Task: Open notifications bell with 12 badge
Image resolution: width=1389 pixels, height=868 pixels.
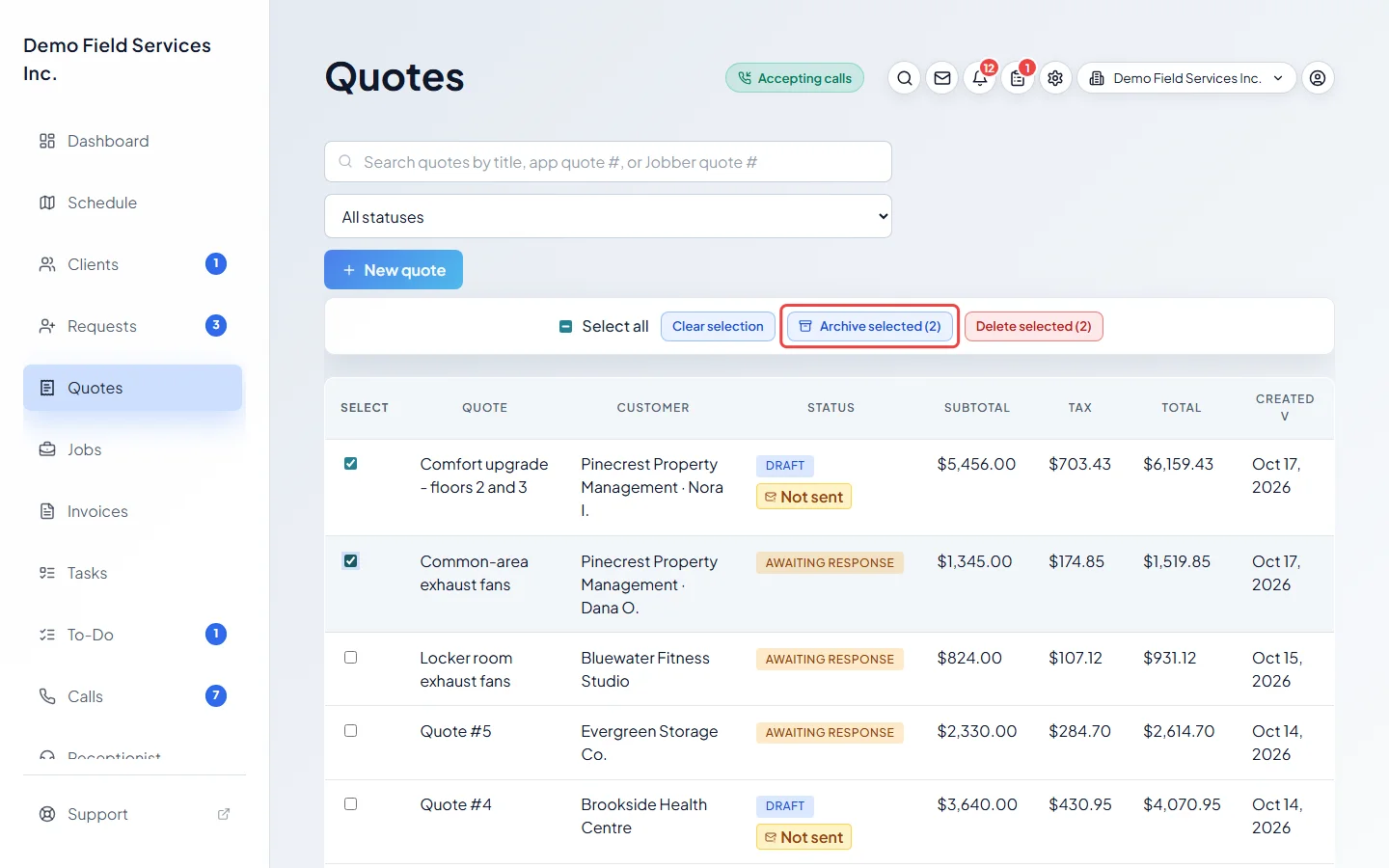Action: coord(980,78)
